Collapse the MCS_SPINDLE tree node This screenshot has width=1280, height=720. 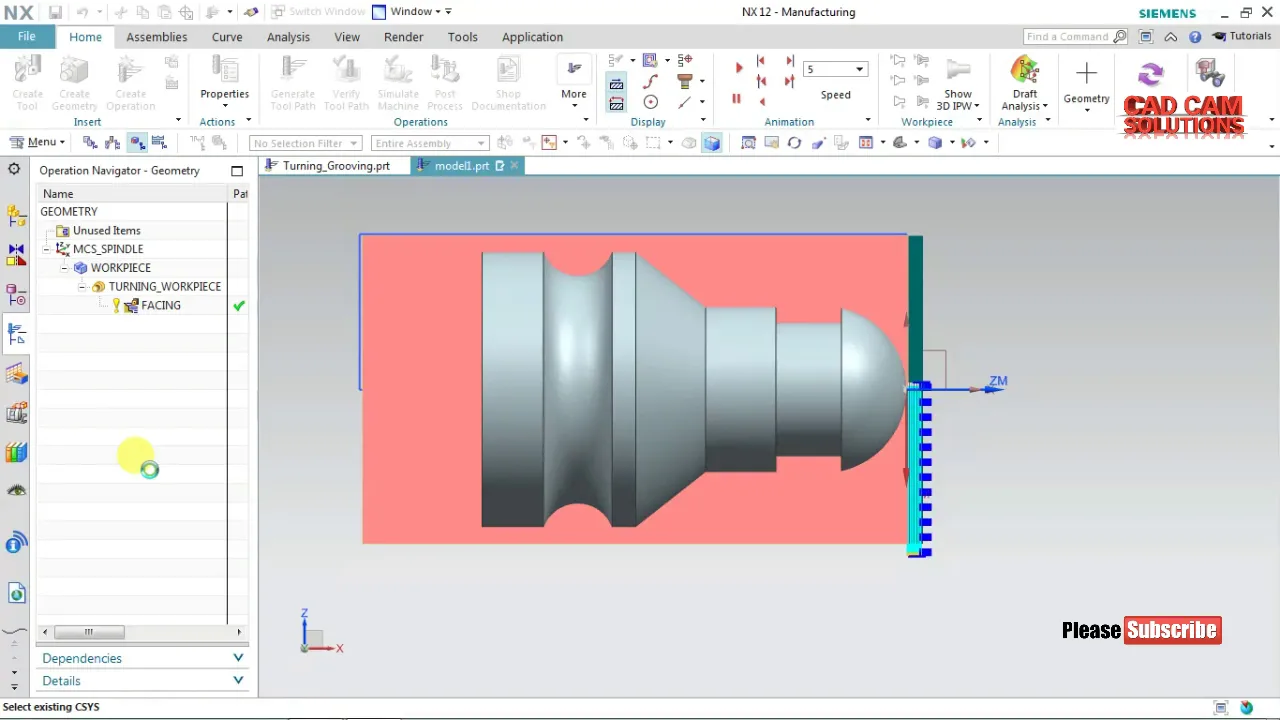click(x=47, y=249)
